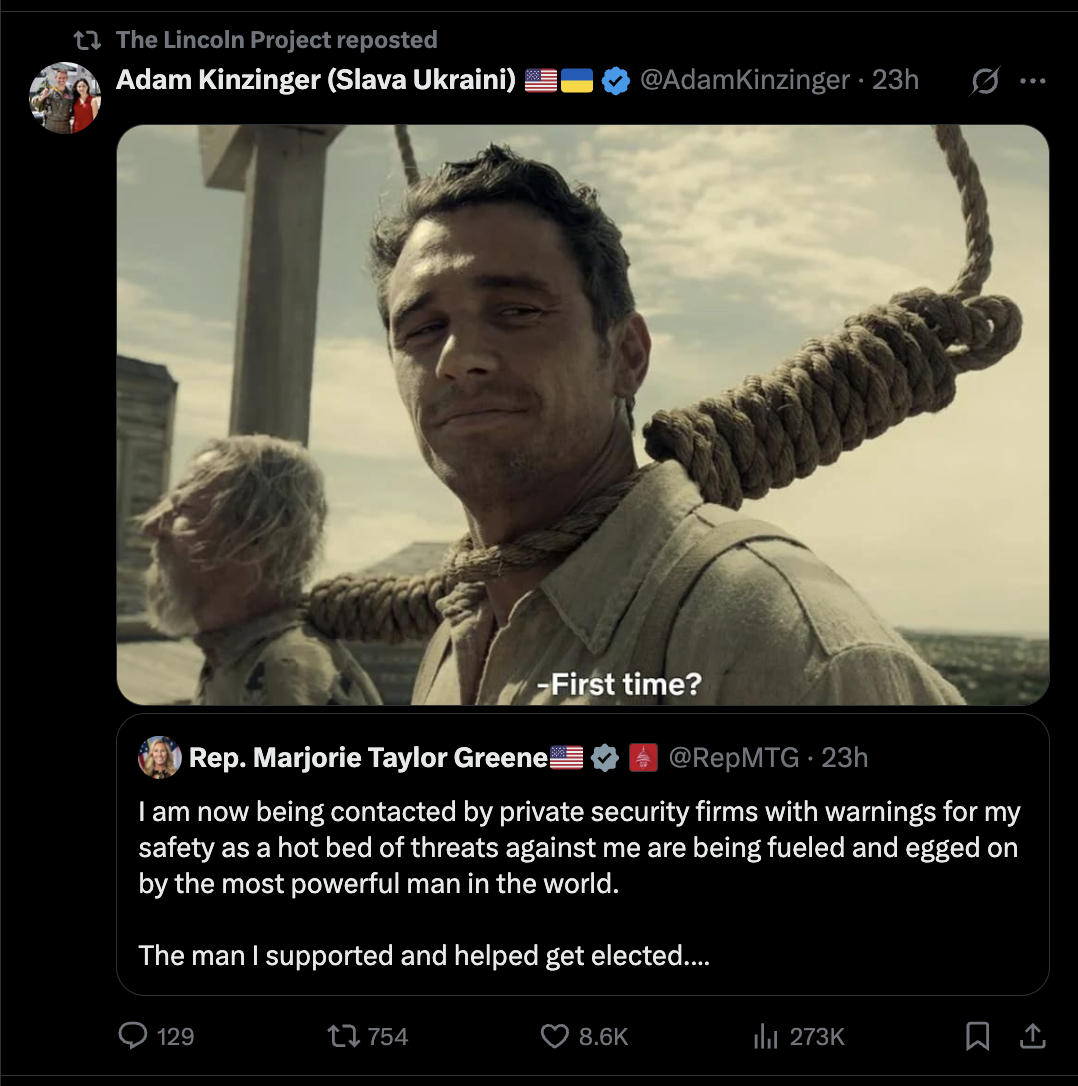Bookmark Adam Kinzinger's post
Image resolution: width=1078 pixels, height=1086 pixels.
point(978,1036)
